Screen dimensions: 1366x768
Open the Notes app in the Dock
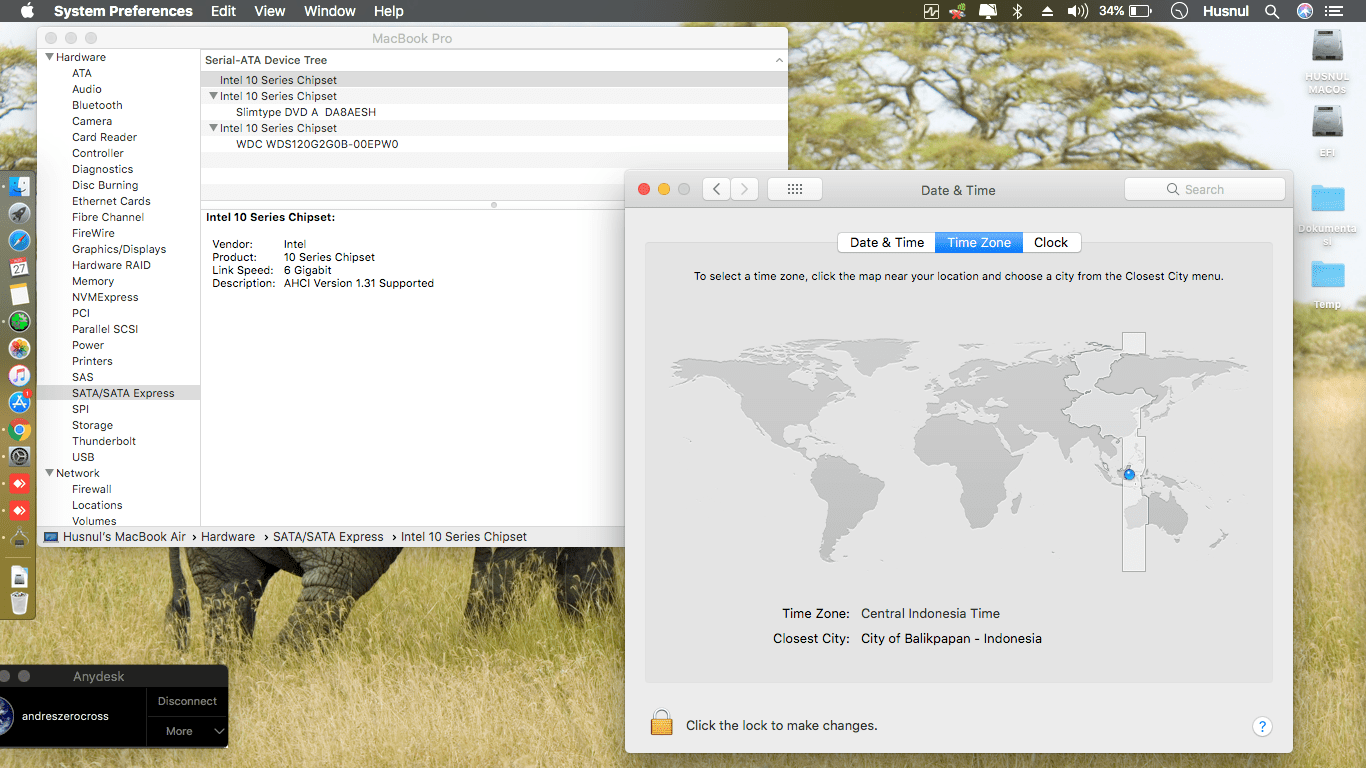tap(19, 295)
